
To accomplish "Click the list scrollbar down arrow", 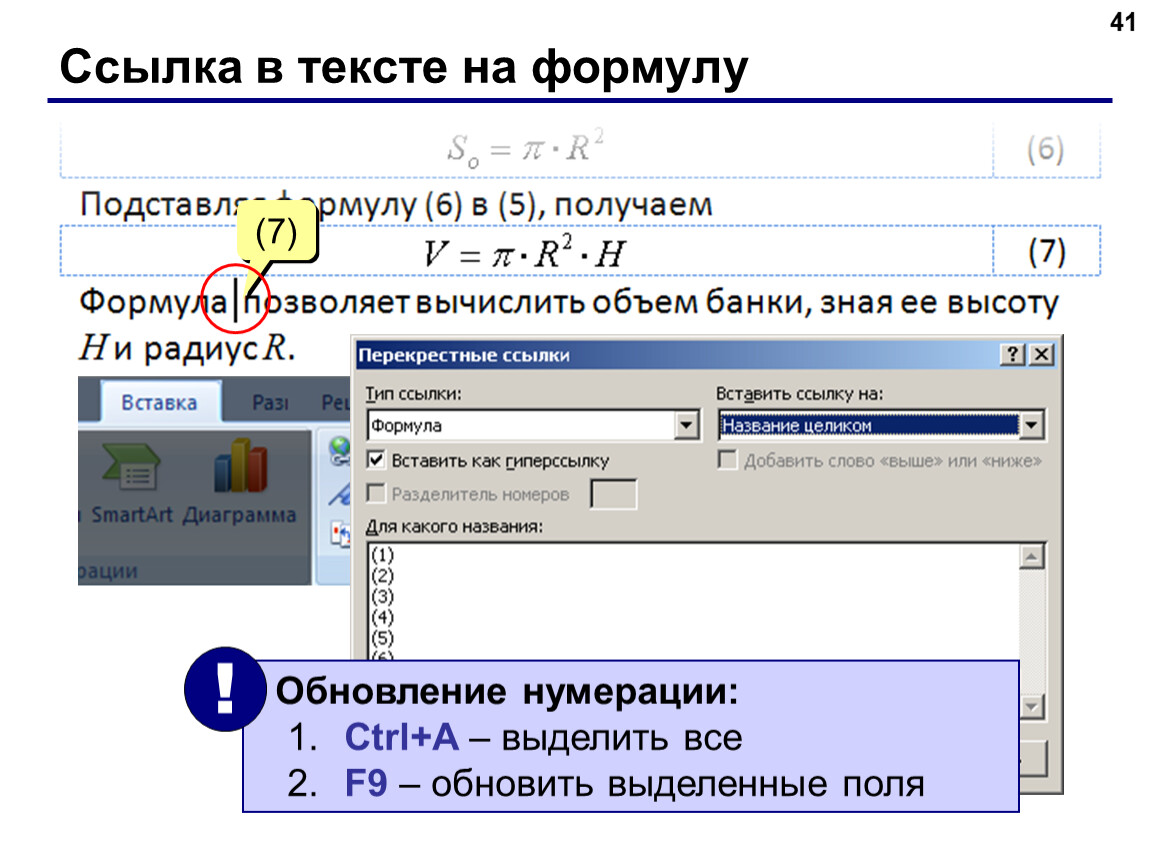I will (1031, 706).
